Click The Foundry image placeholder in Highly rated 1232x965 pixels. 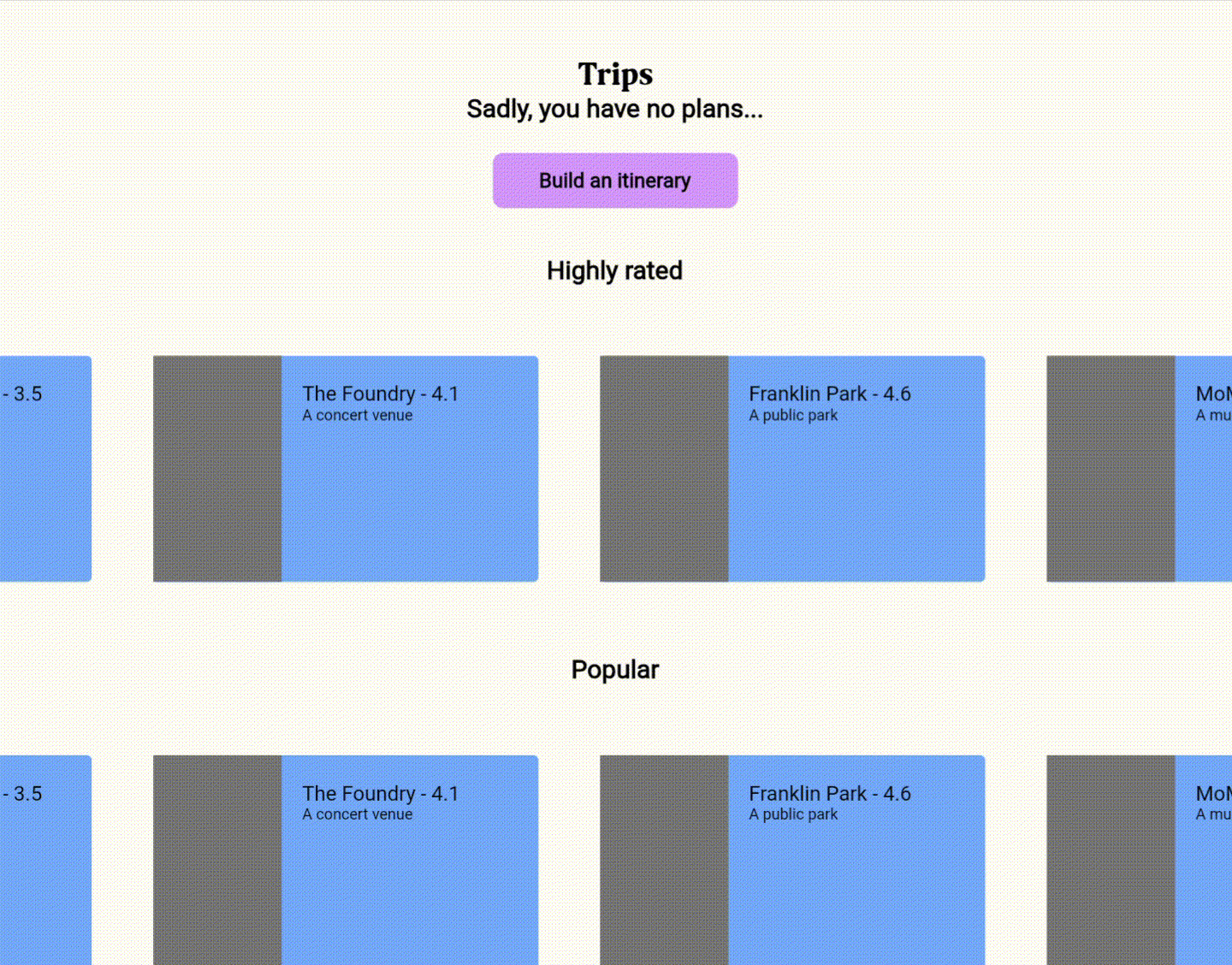point(217,469)
